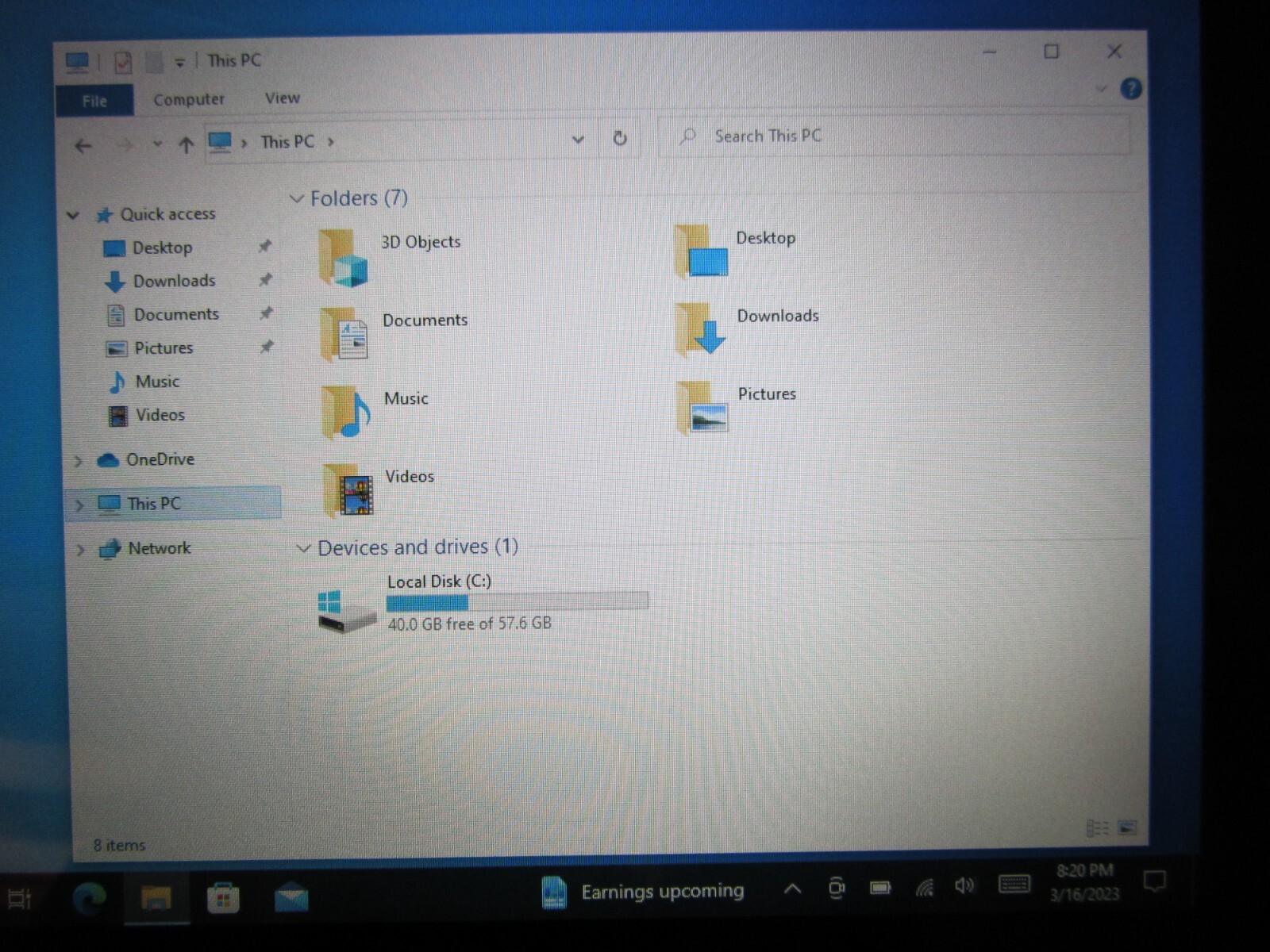1270x952 pixels.
Task: Open the volume control in system tray
Action: coord(964,886)
